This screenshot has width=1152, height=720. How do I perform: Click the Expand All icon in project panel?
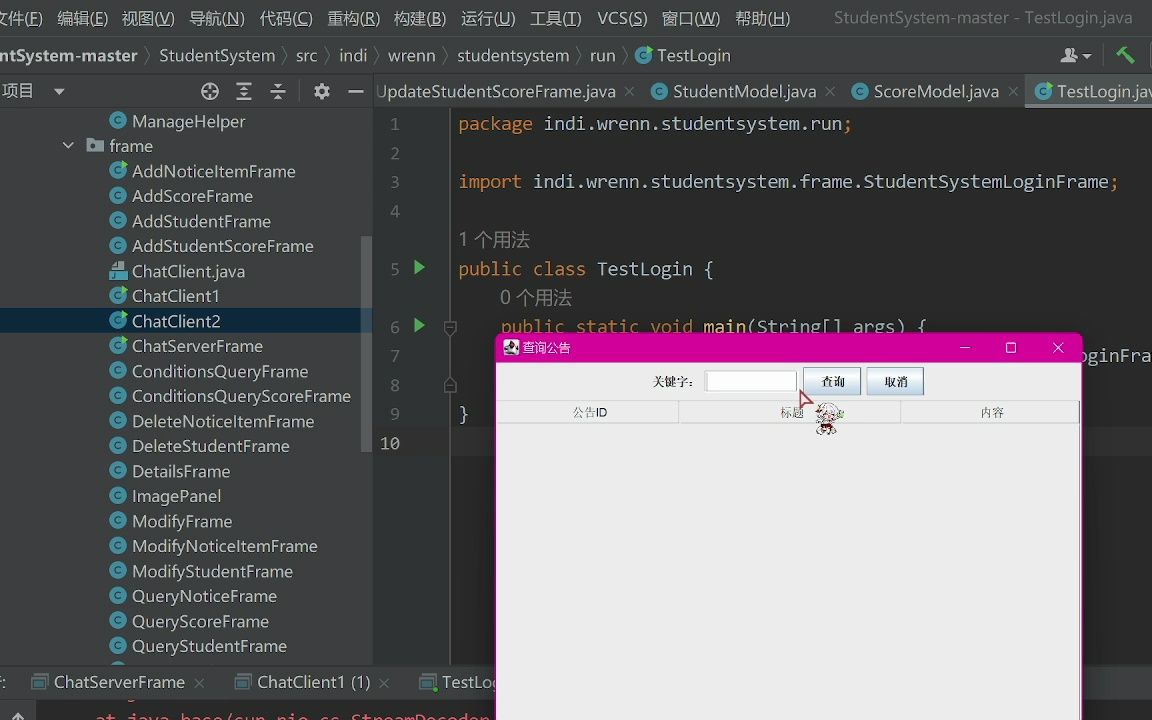(244, 90)
